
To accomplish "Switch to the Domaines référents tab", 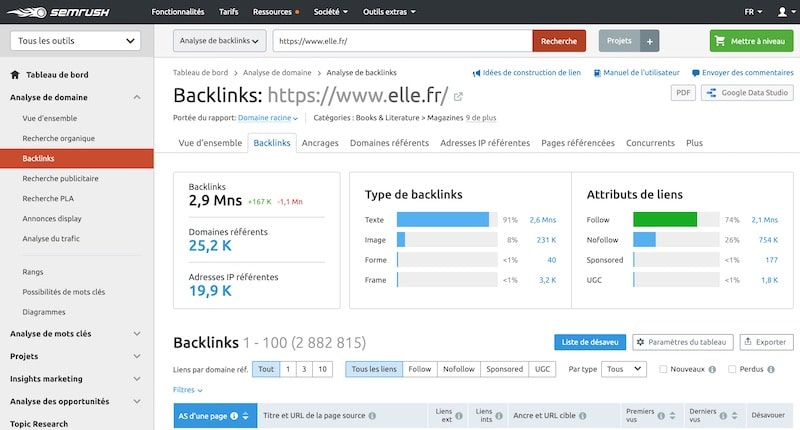I will pyautogui.click(x=389, y=143).
